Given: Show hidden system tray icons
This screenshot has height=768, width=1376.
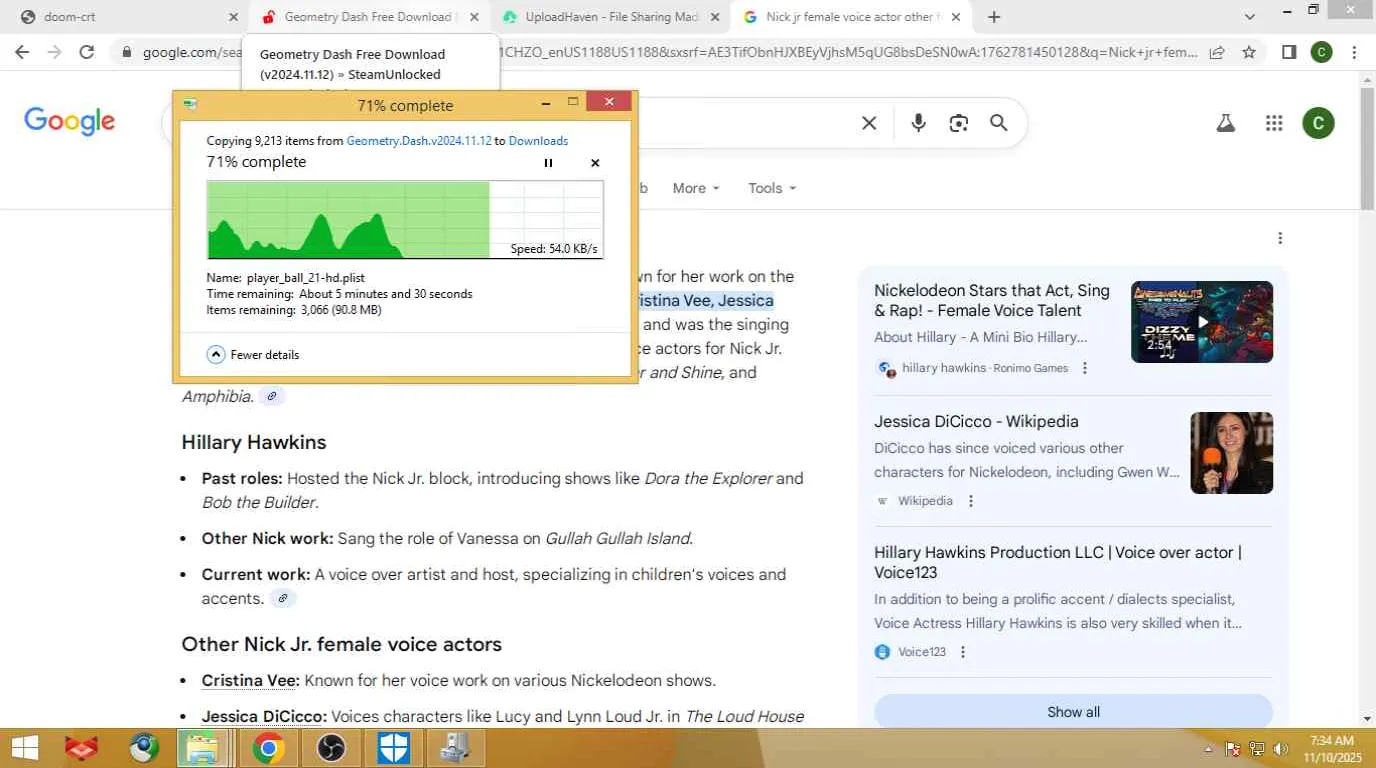Looking at the screenshot, I should 1208,749.
